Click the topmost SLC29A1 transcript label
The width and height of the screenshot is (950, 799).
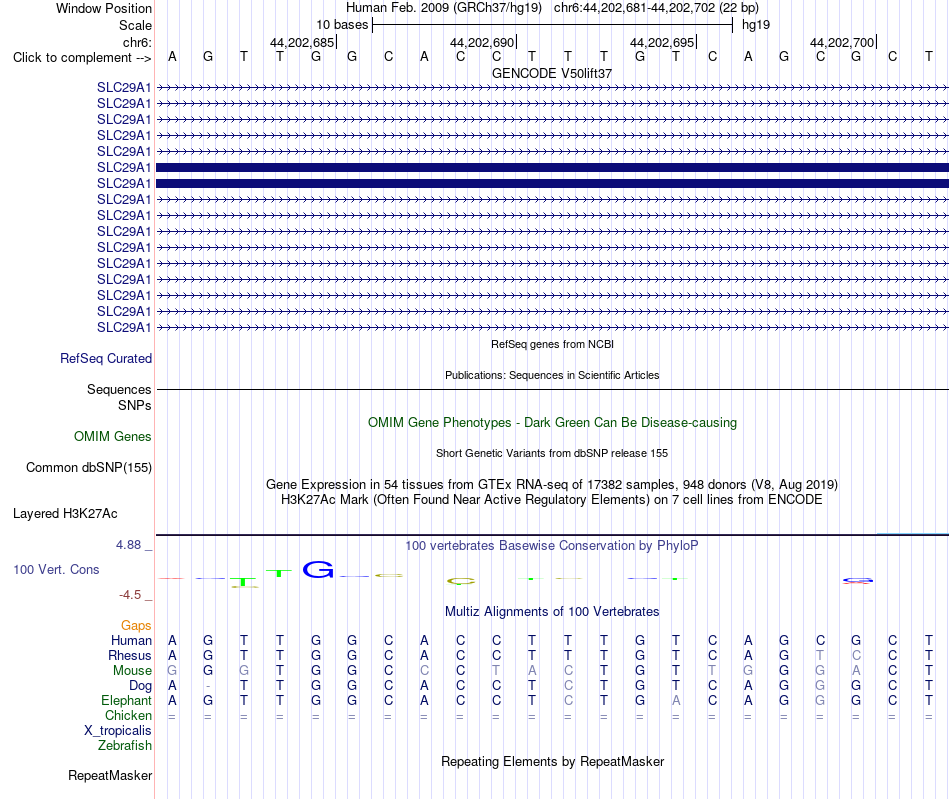pyautogui.click(x=124, y=87)
